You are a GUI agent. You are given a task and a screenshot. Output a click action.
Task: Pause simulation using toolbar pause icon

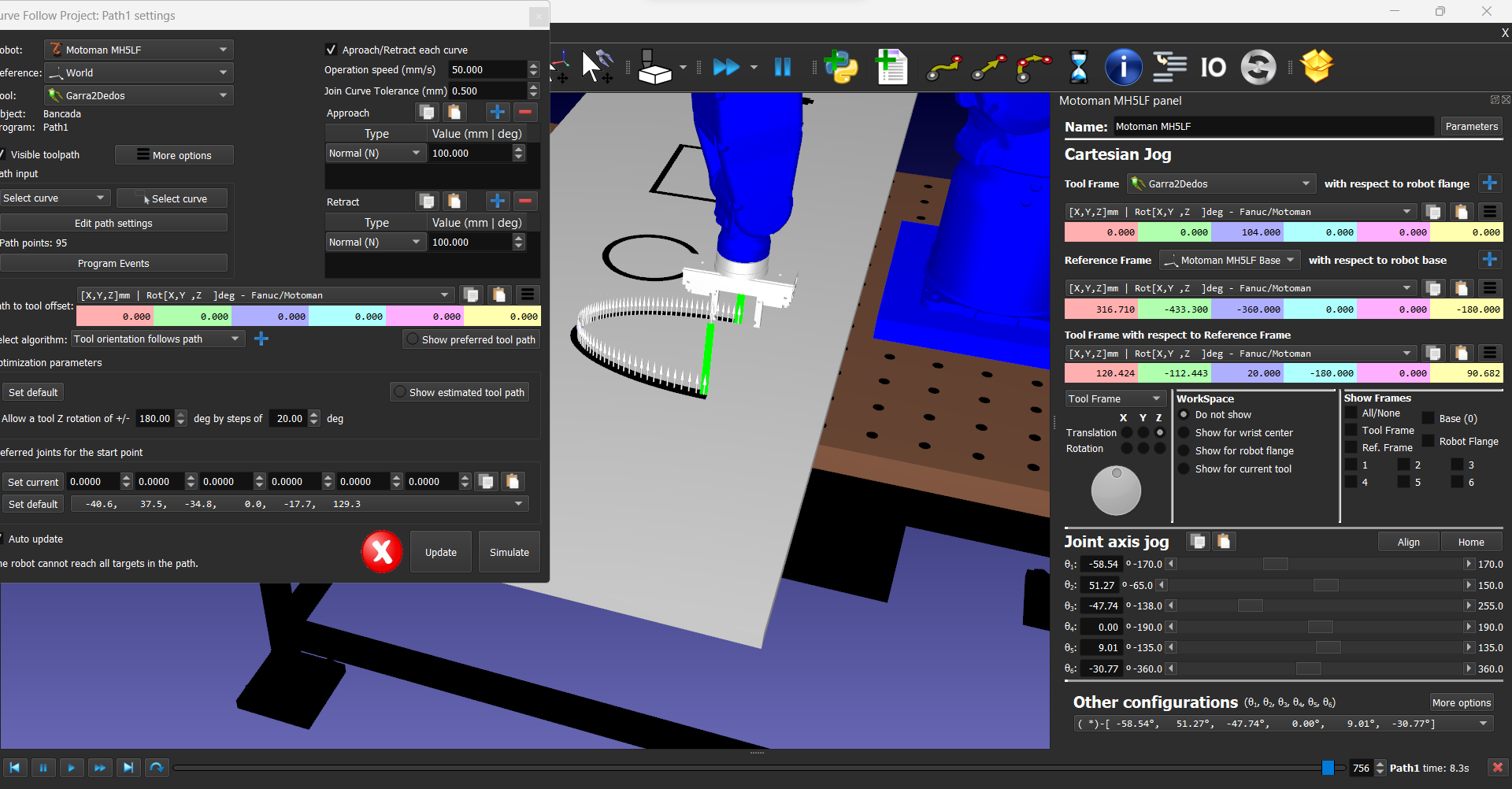coord(782,67)
